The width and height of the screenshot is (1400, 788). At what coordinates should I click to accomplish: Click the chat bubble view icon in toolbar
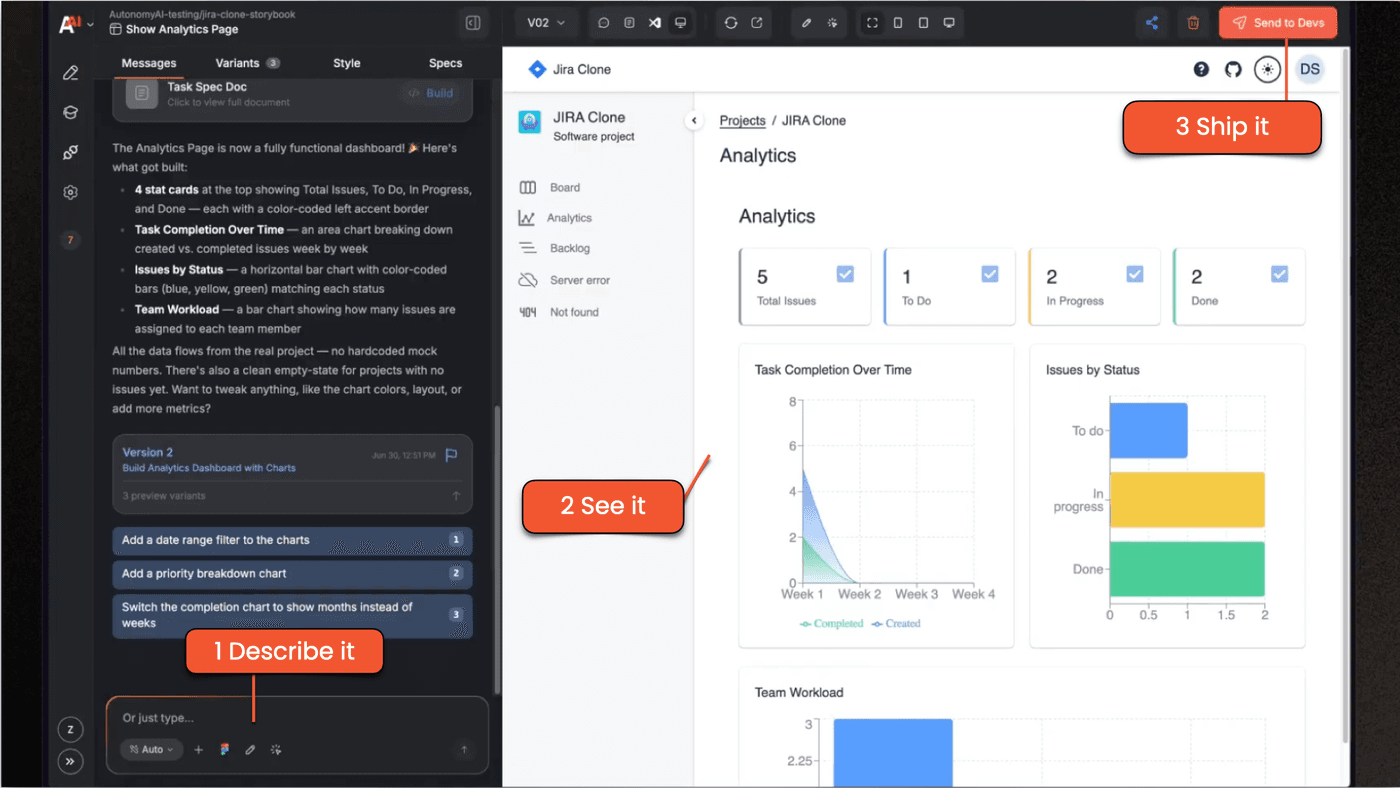click(x=604, y=23)
